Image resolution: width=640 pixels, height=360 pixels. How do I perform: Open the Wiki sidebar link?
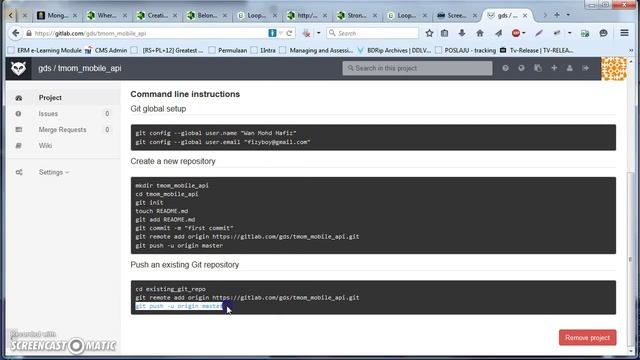click(x=45, y=146)
